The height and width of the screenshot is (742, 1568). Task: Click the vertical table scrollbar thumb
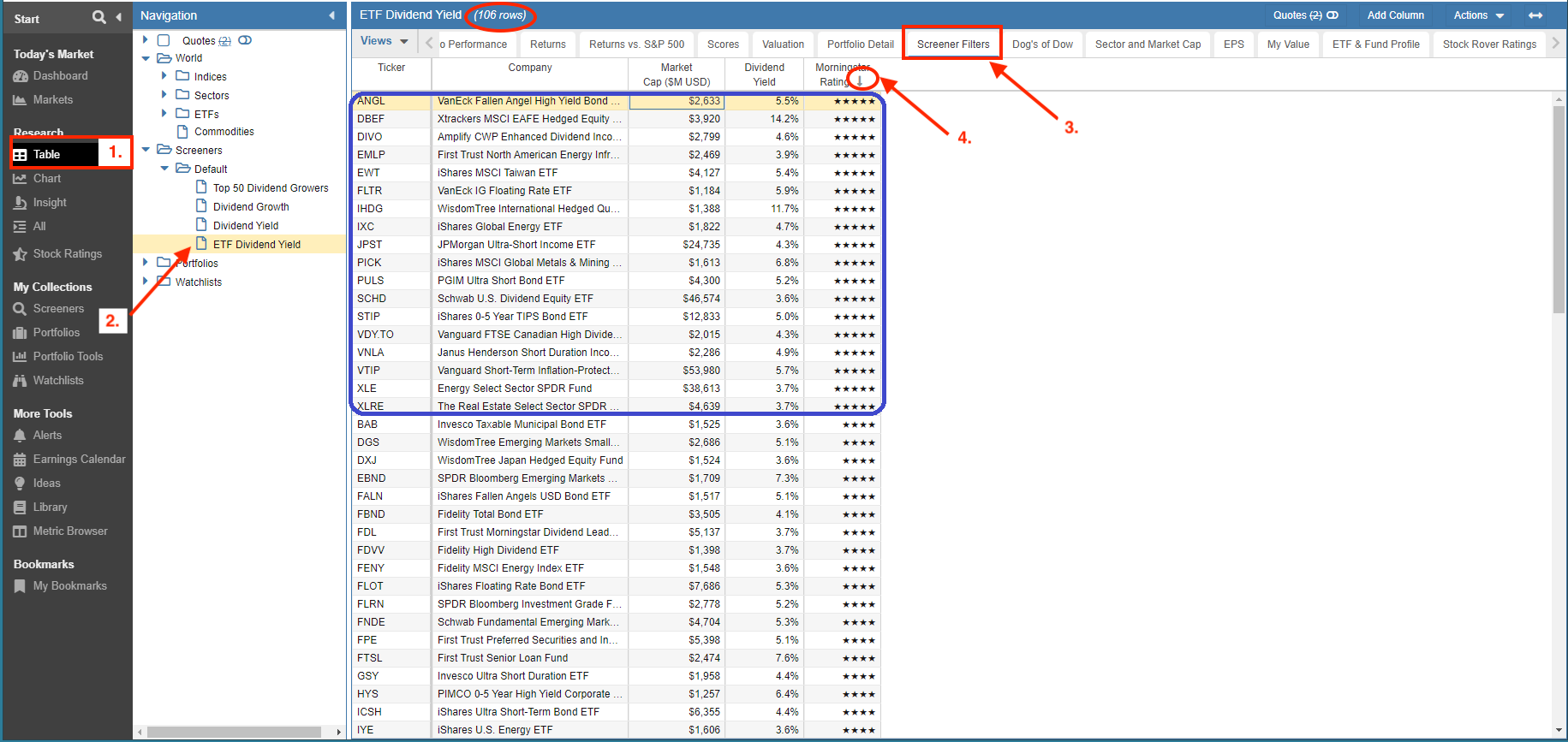point(1559,209)
